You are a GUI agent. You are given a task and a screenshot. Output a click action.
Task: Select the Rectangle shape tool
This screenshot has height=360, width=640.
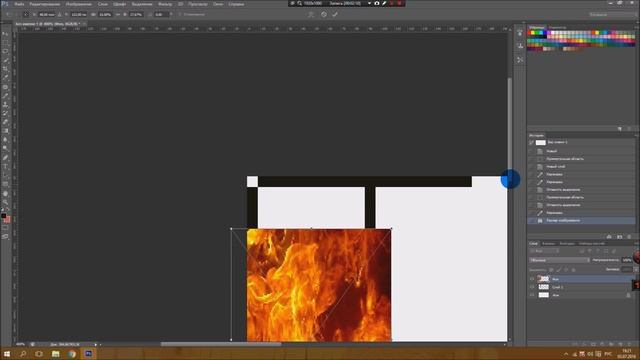pos(5,184)
